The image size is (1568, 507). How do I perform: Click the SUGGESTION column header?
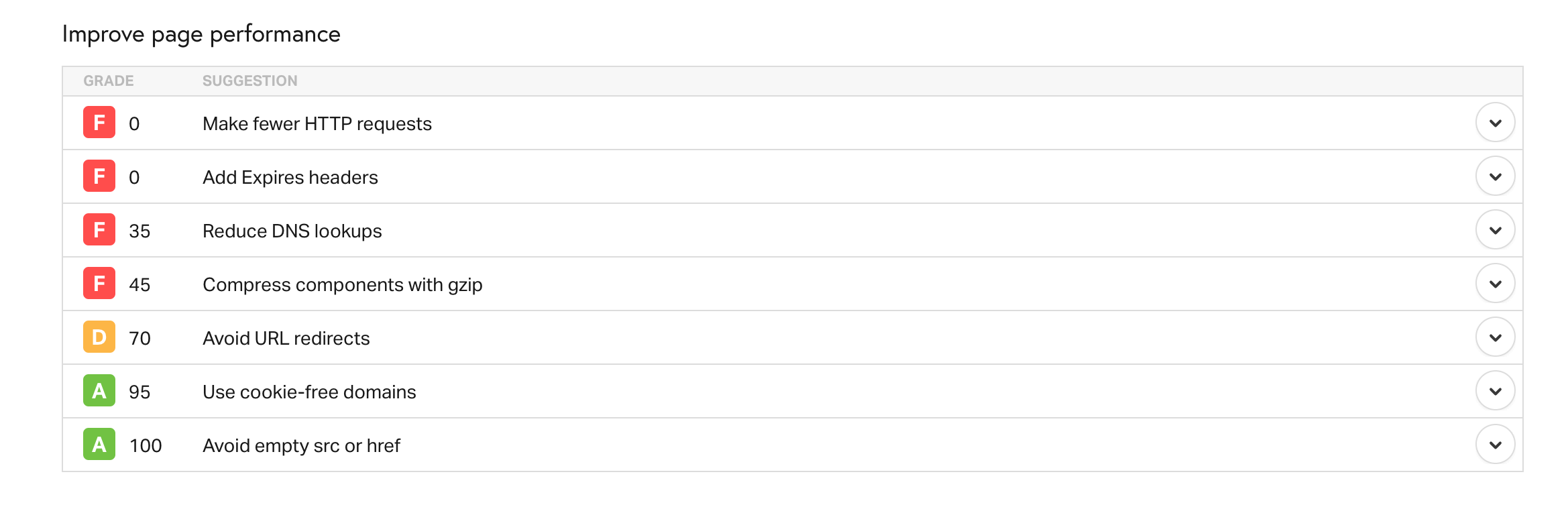pyautogui.click(x=249, y=81)
